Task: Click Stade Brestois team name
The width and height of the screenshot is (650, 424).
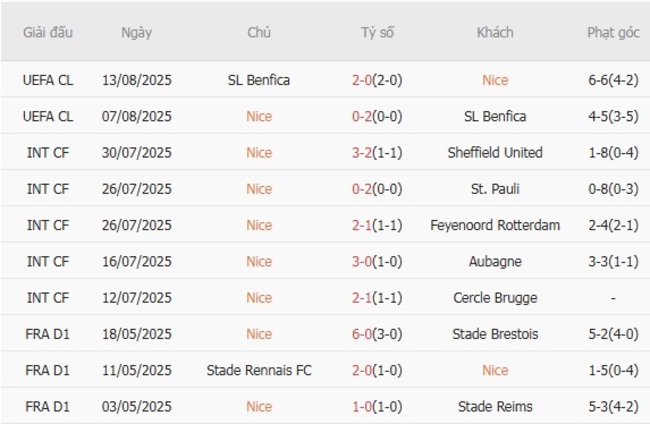Action: point(495,334)
